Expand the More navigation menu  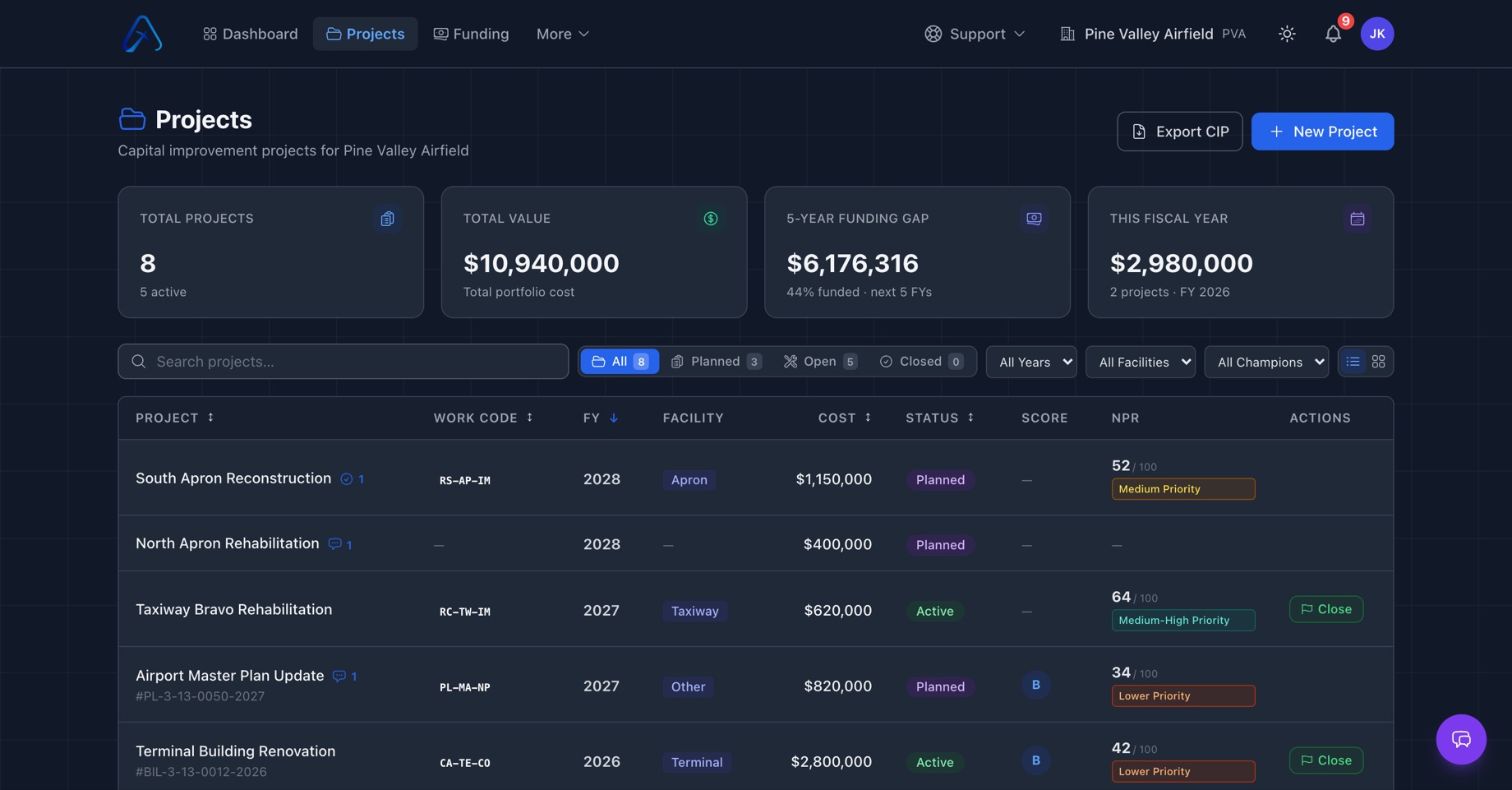tap(562, 34)
